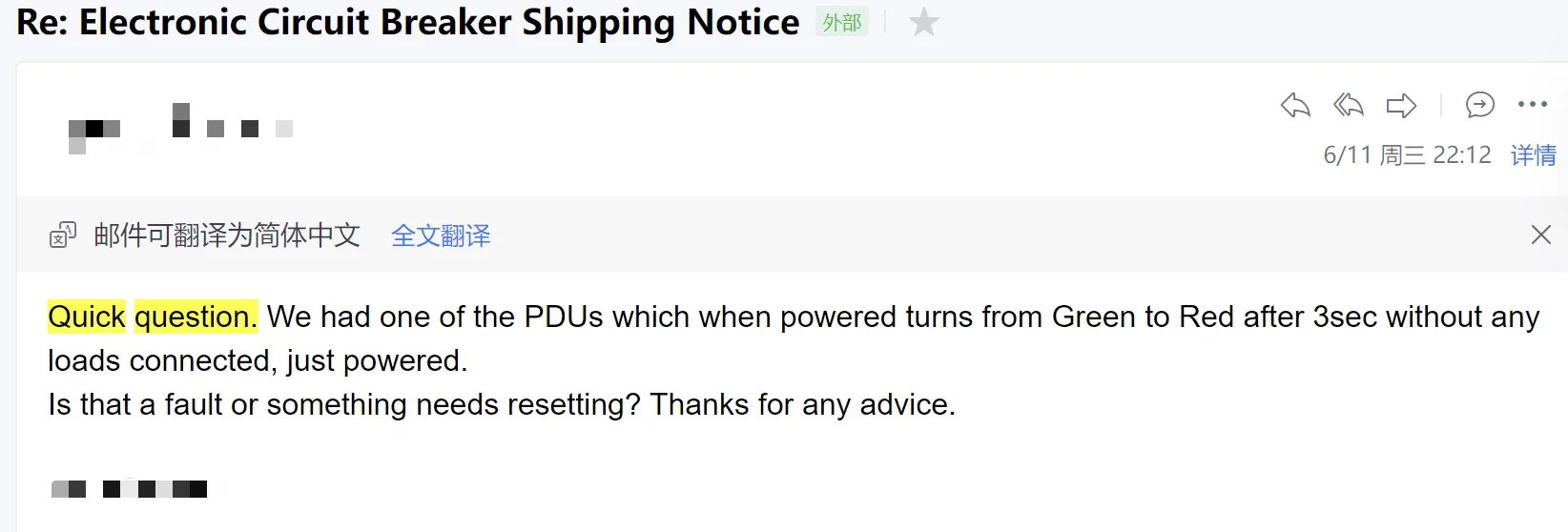Click the 邮件可翻译为简体中文 notice text
Screen dimensions: 1568x532
click(x=227, y=235)
